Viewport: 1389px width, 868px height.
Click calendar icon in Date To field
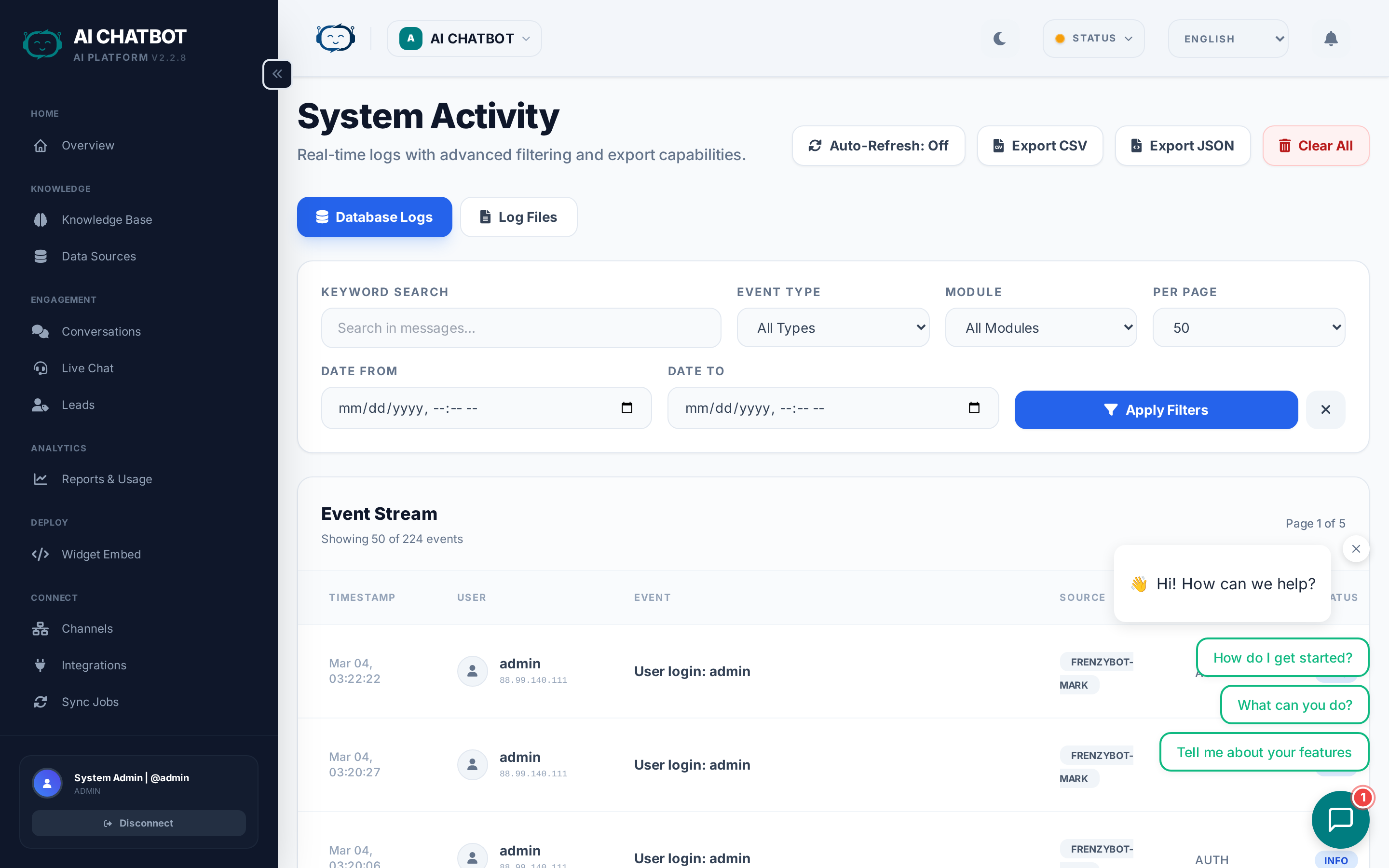pyautogui.click(x=973, y=407)
